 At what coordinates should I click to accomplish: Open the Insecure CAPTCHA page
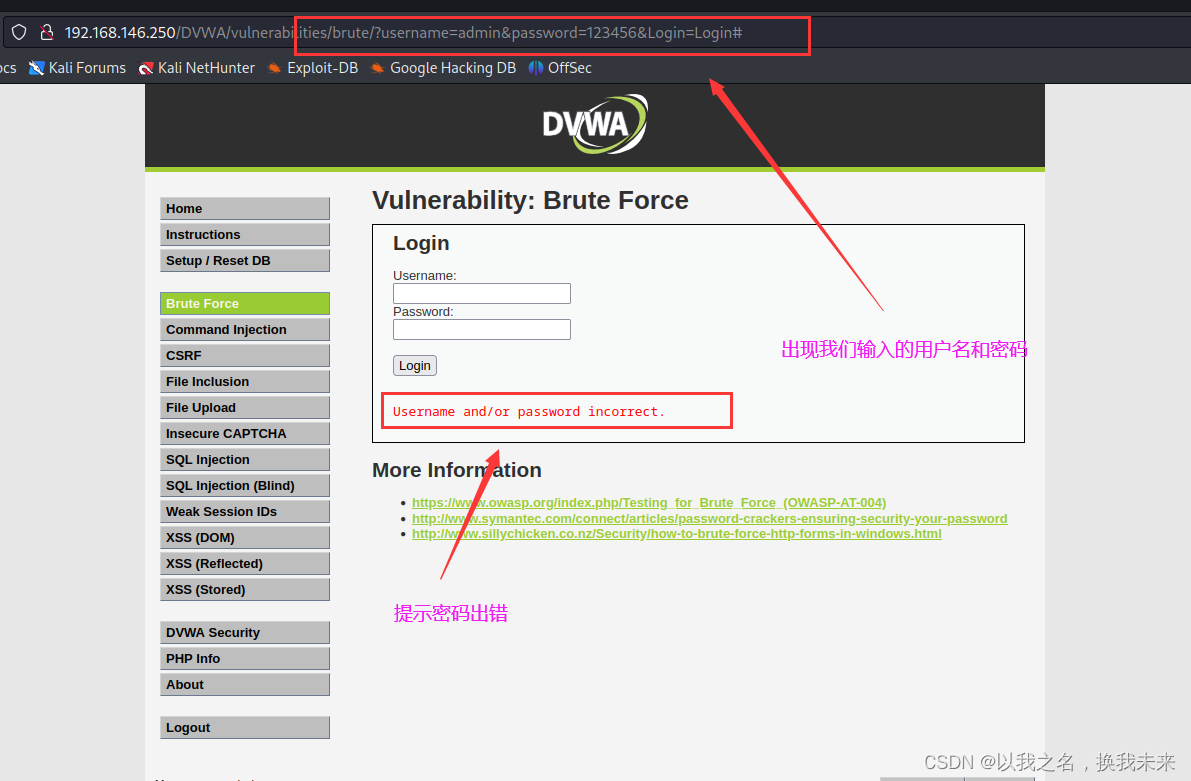245,434
